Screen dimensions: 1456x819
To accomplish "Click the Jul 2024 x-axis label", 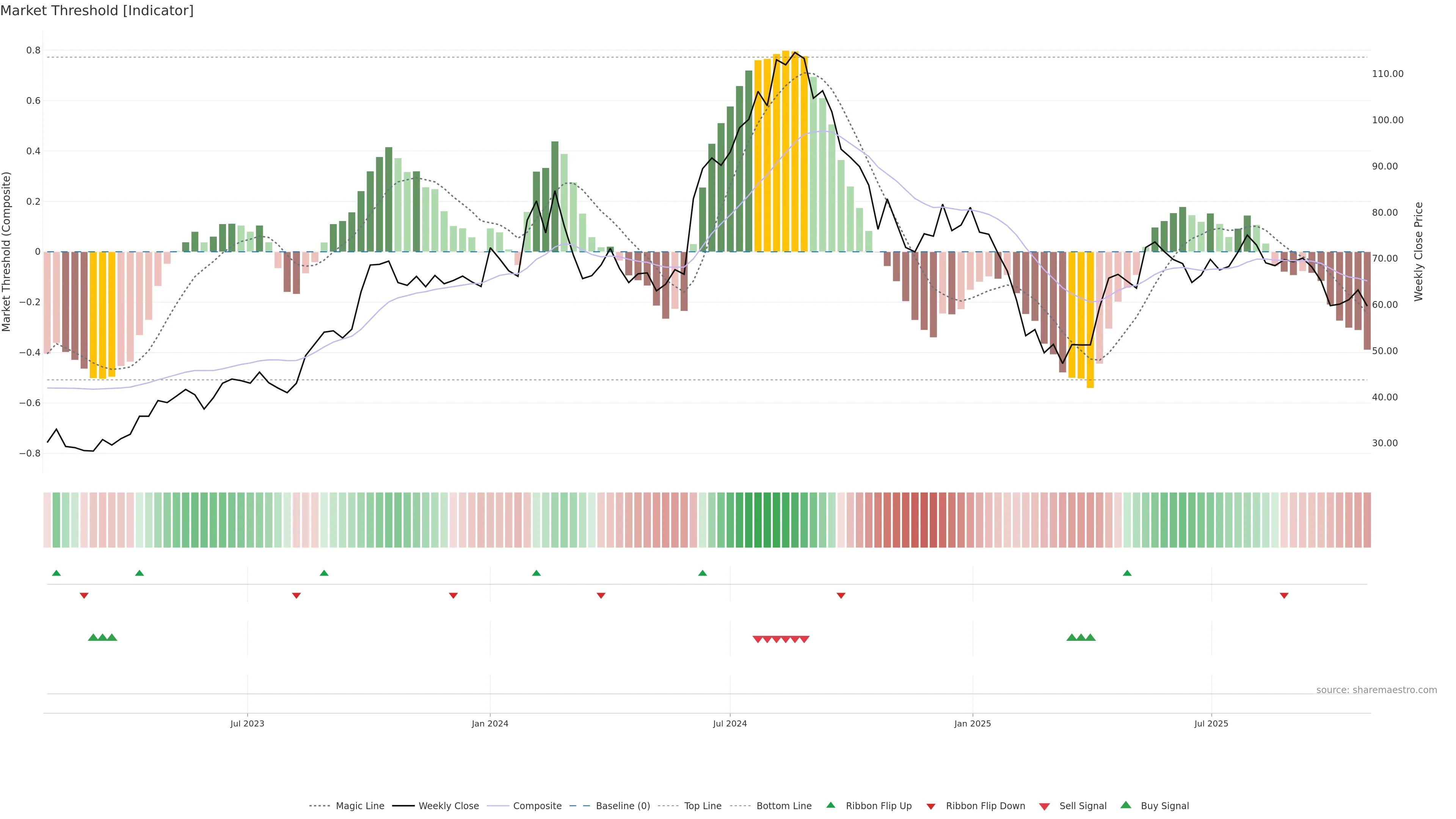I will (x=730, y=723).
